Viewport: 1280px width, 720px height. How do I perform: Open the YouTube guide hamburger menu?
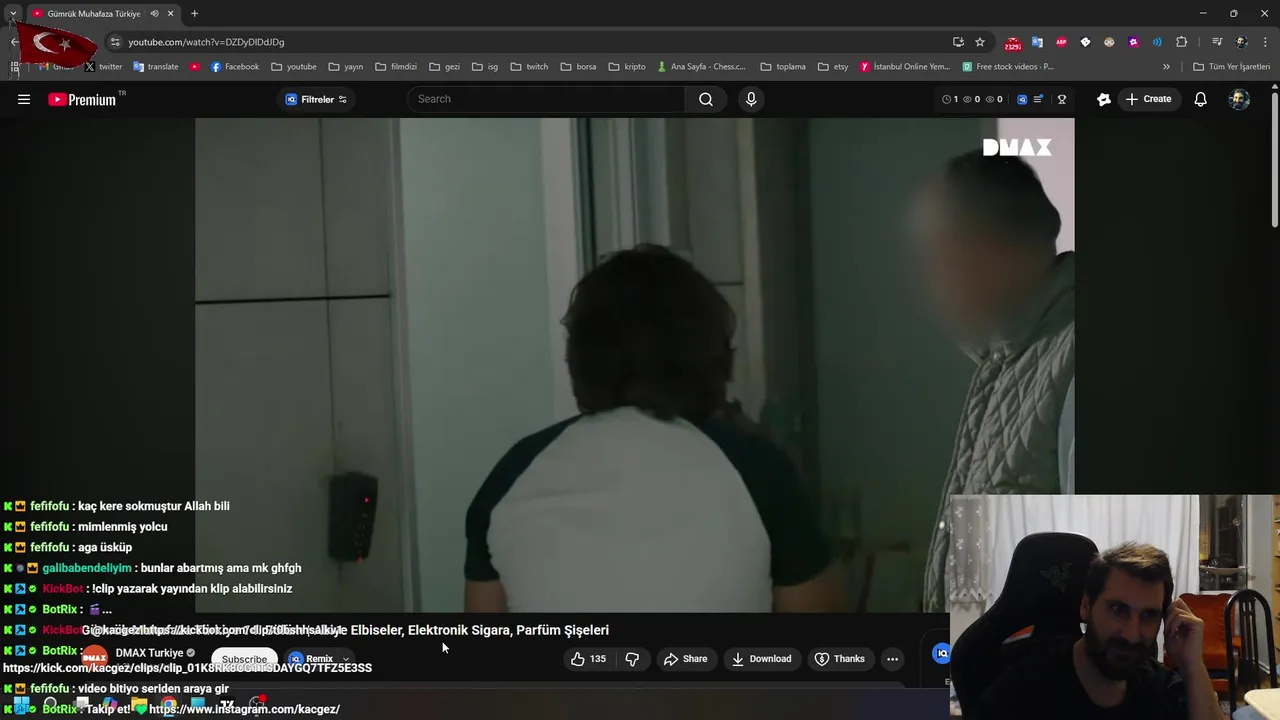click(24, 99)
